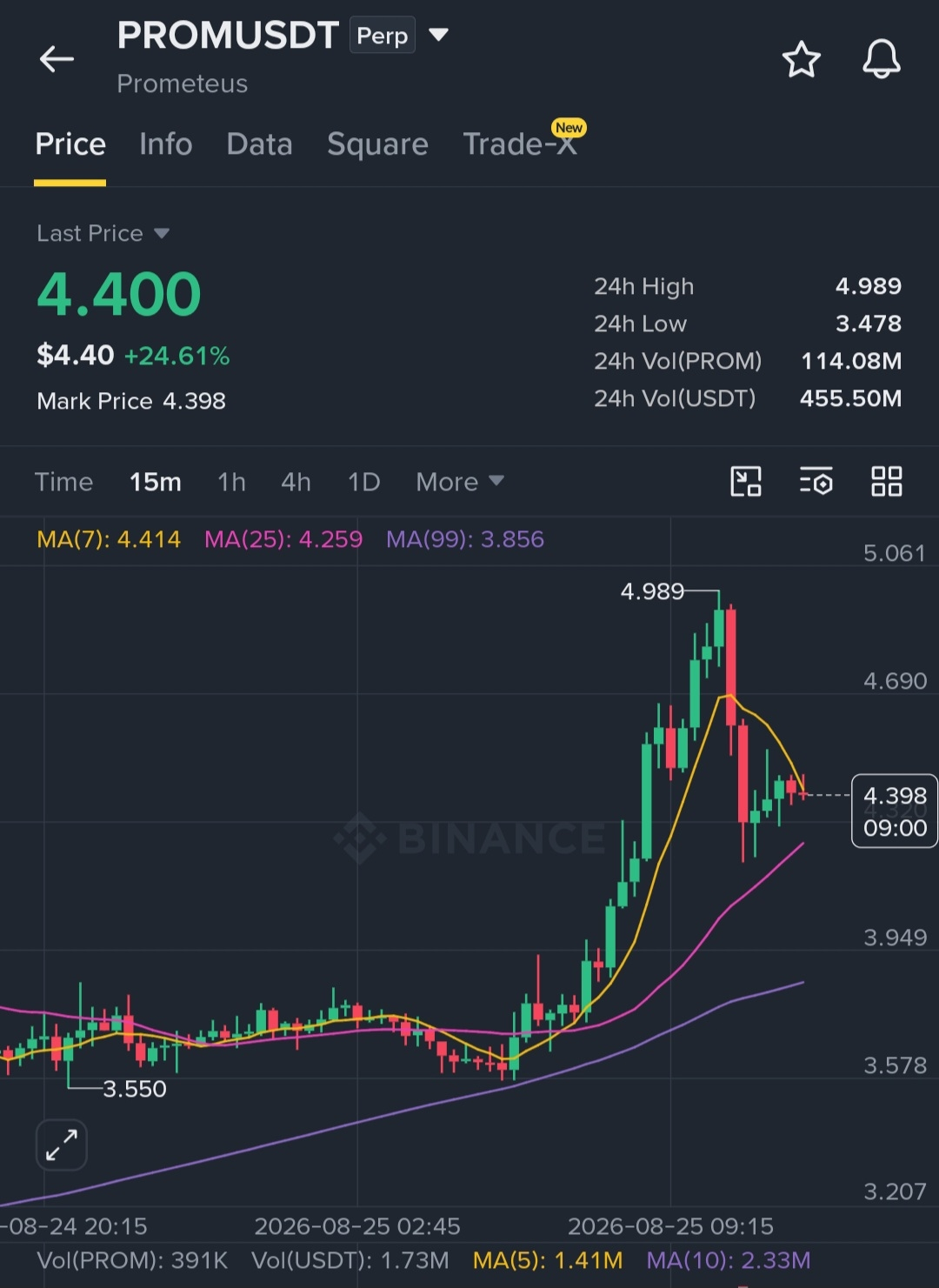Tap the 4.989 high marker on chart
This screenshot has height=1288, width=939.
(652, 591)
